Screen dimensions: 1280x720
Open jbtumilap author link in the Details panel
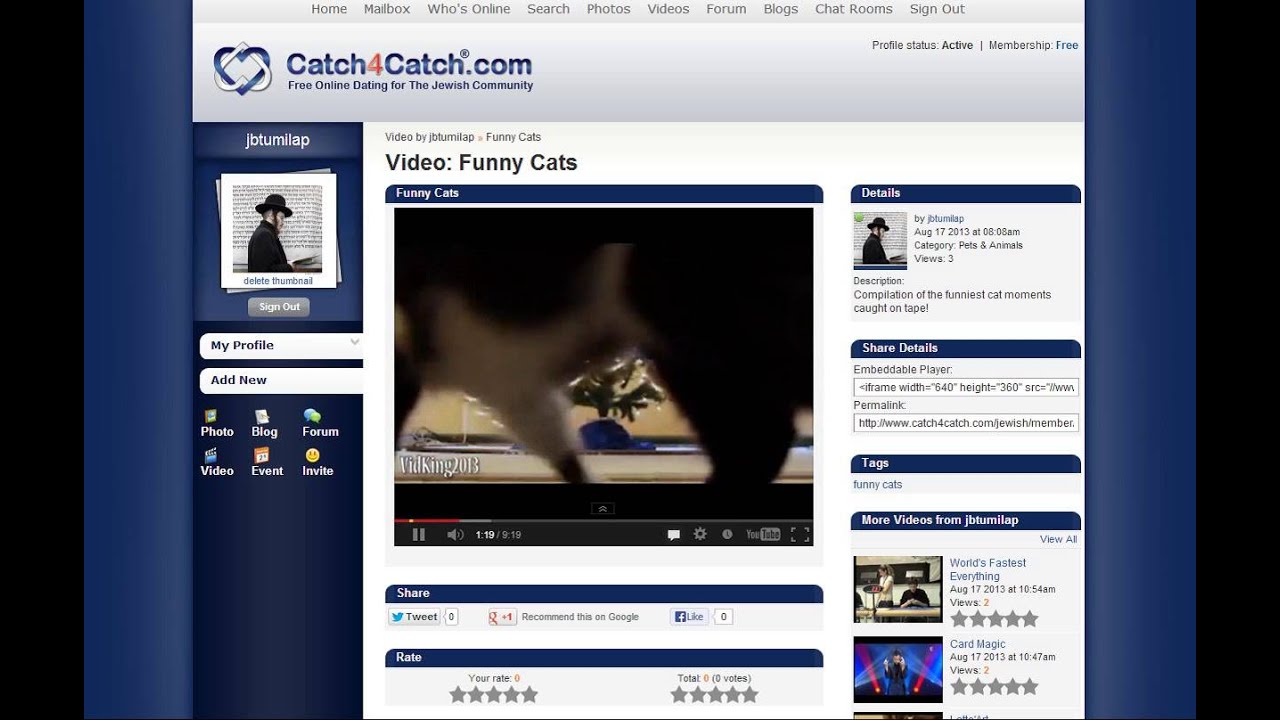tap(945, 218)
